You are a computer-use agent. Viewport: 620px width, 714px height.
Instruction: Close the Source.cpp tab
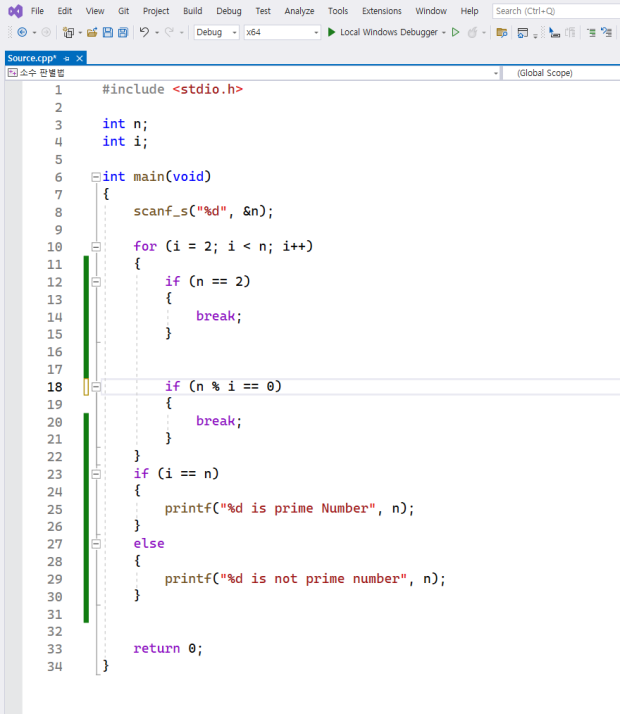tap(80, 58)
